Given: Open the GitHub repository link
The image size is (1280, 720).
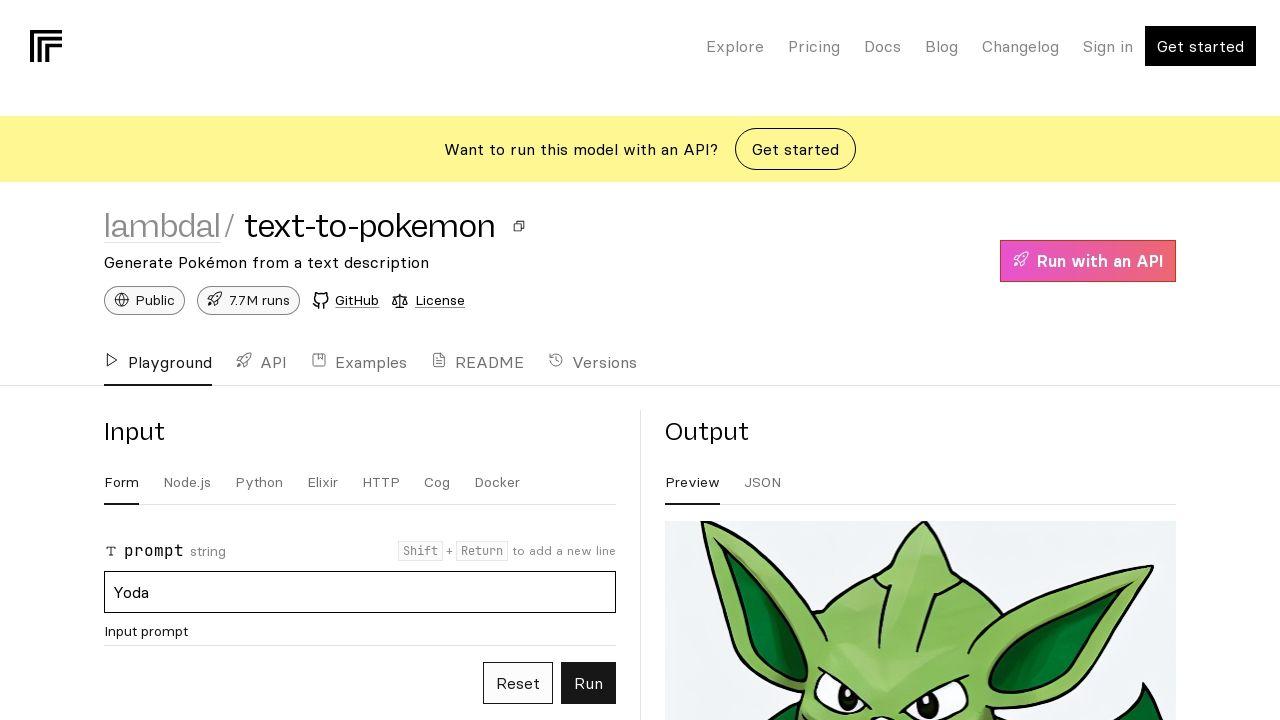Looking at the screenshot, I should [x=356, y=301].
